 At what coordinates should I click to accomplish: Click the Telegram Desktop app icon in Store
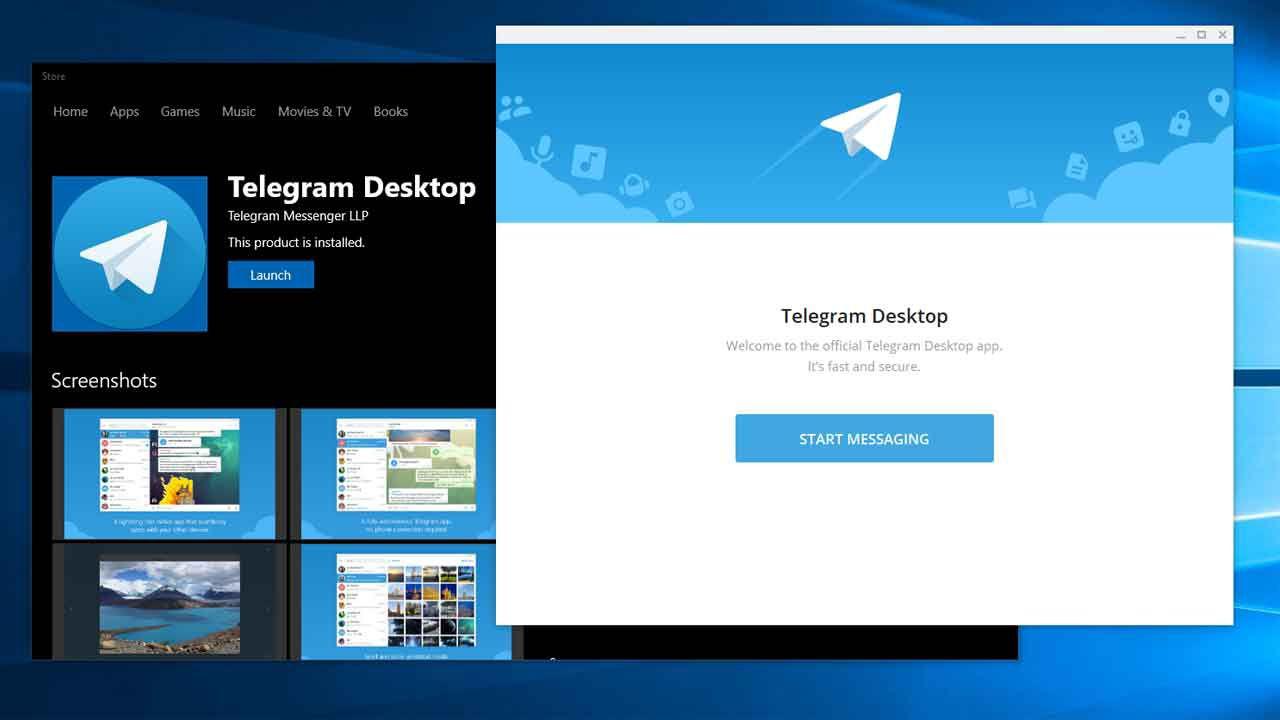tap(130, 254)
